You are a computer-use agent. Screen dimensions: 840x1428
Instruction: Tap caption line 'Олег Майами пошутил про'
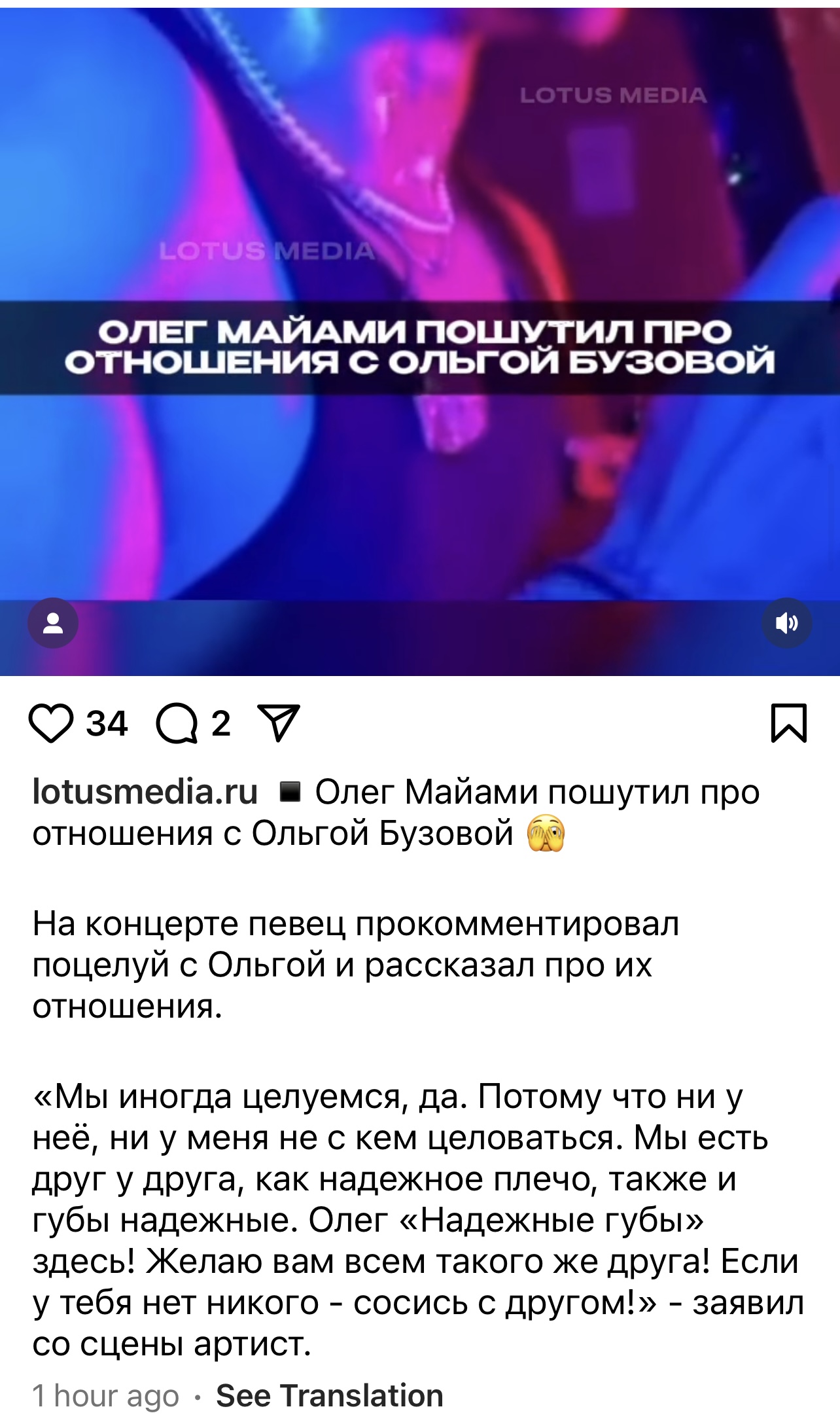(x=537, y=792)
